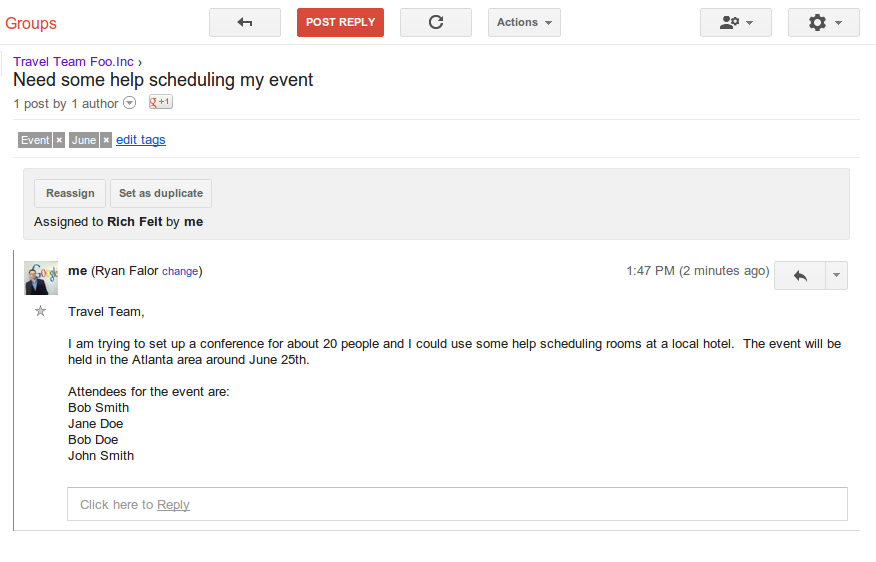This screenshot has width=876, height=562.
Task: Click the refresh icon button
Action: pyautogui.click(x=436, y=23)
